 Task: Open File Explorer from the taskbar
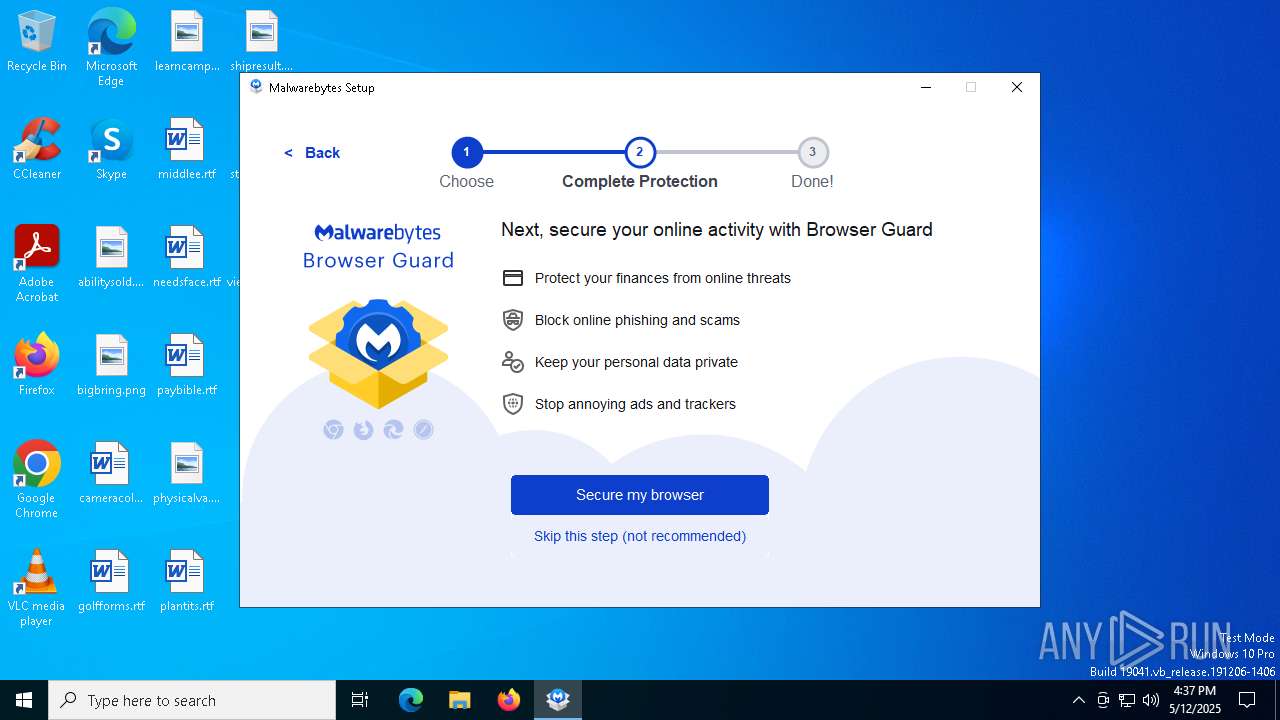coord(459,700)
